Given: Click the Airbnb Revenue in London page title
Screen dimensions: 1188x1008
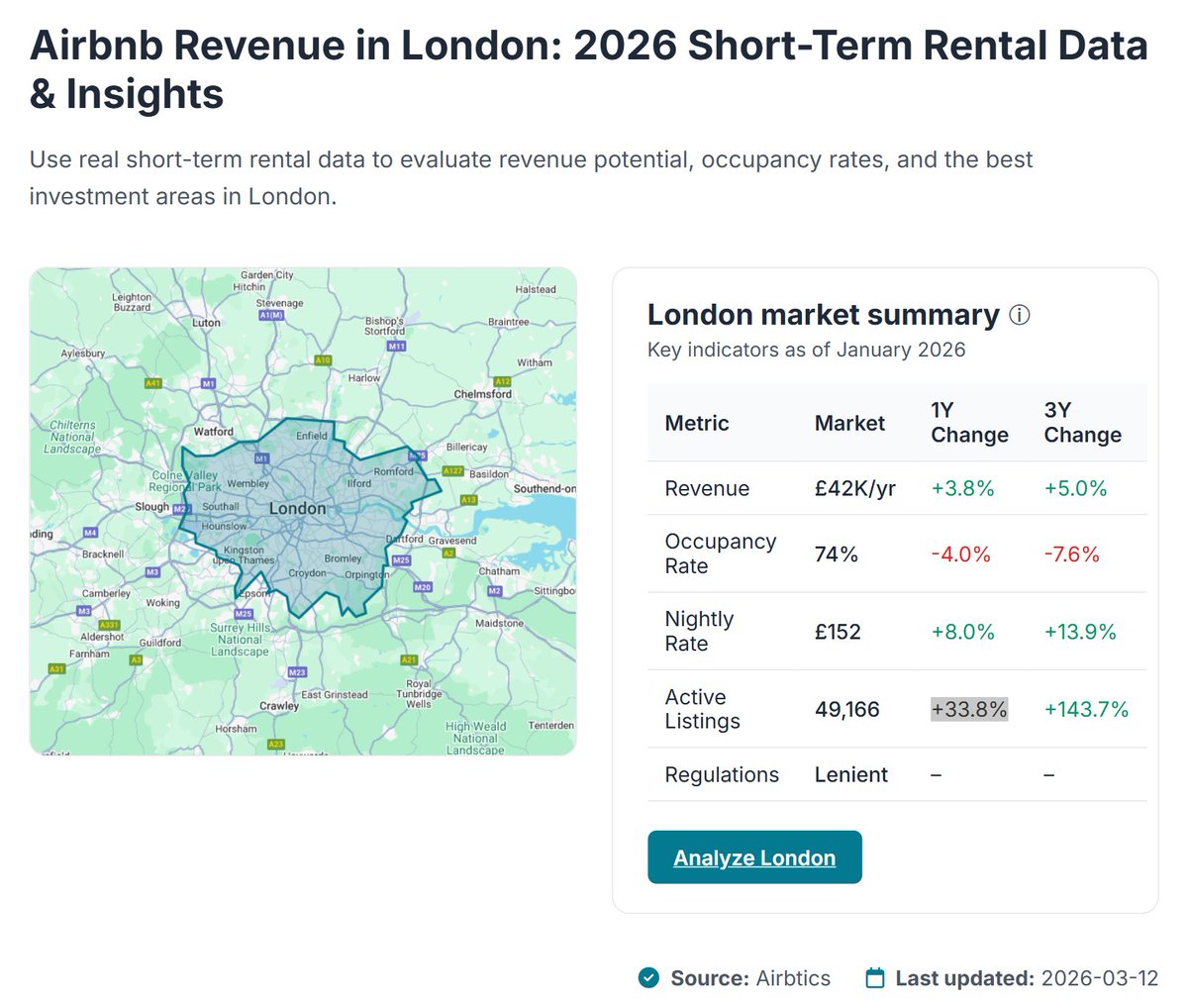Looking at the screenshot, I should click(589, 69).
